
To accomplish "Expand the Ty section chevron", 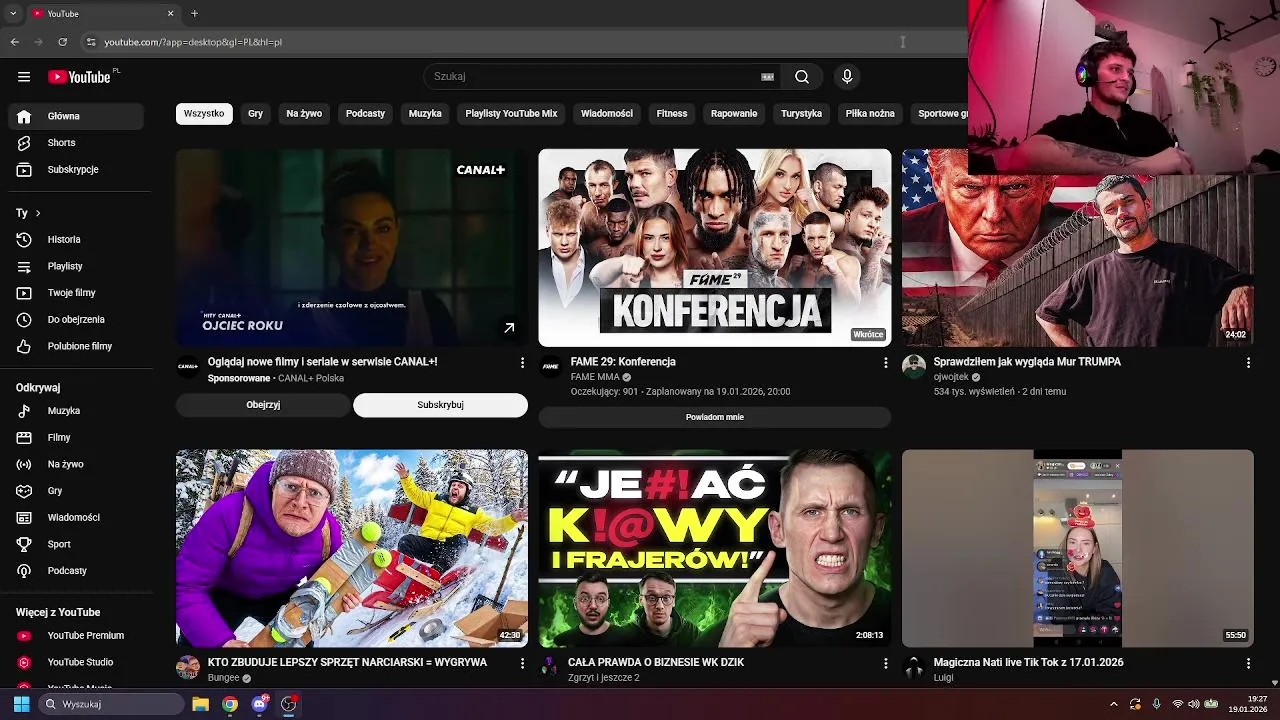I will (x=38, y=213).
